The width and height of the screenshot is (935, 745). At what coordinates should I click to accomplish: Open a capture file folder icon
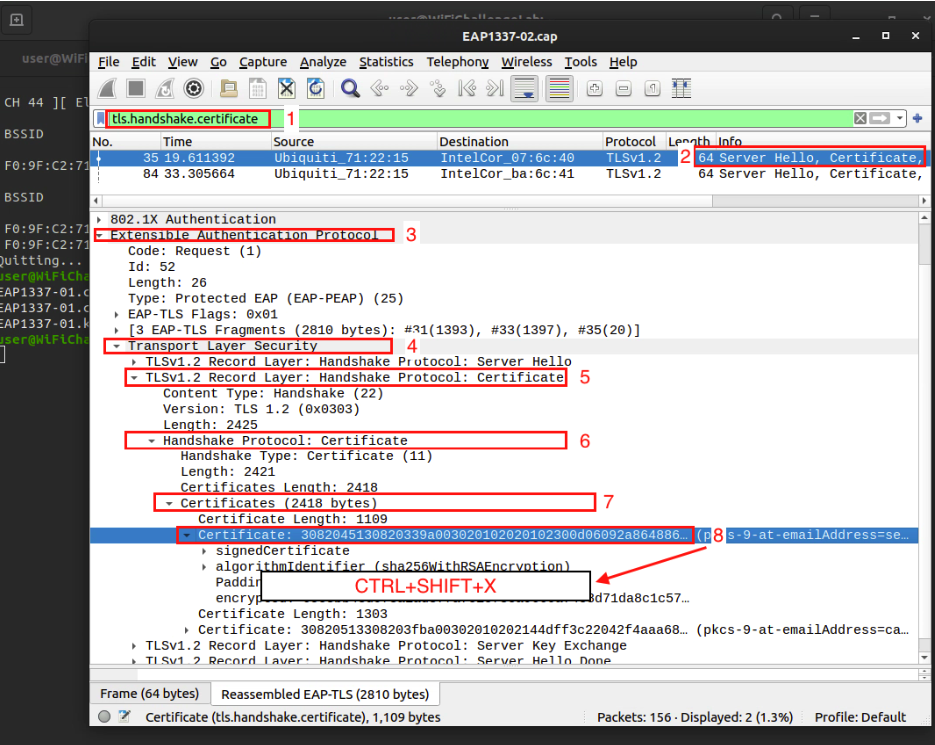pos(228,89)
